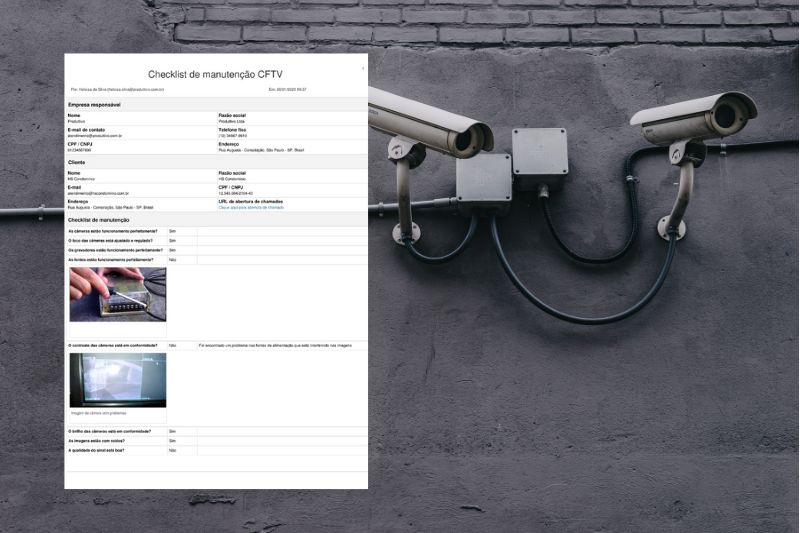Click the document date stamp in the header

pos(287,89)
